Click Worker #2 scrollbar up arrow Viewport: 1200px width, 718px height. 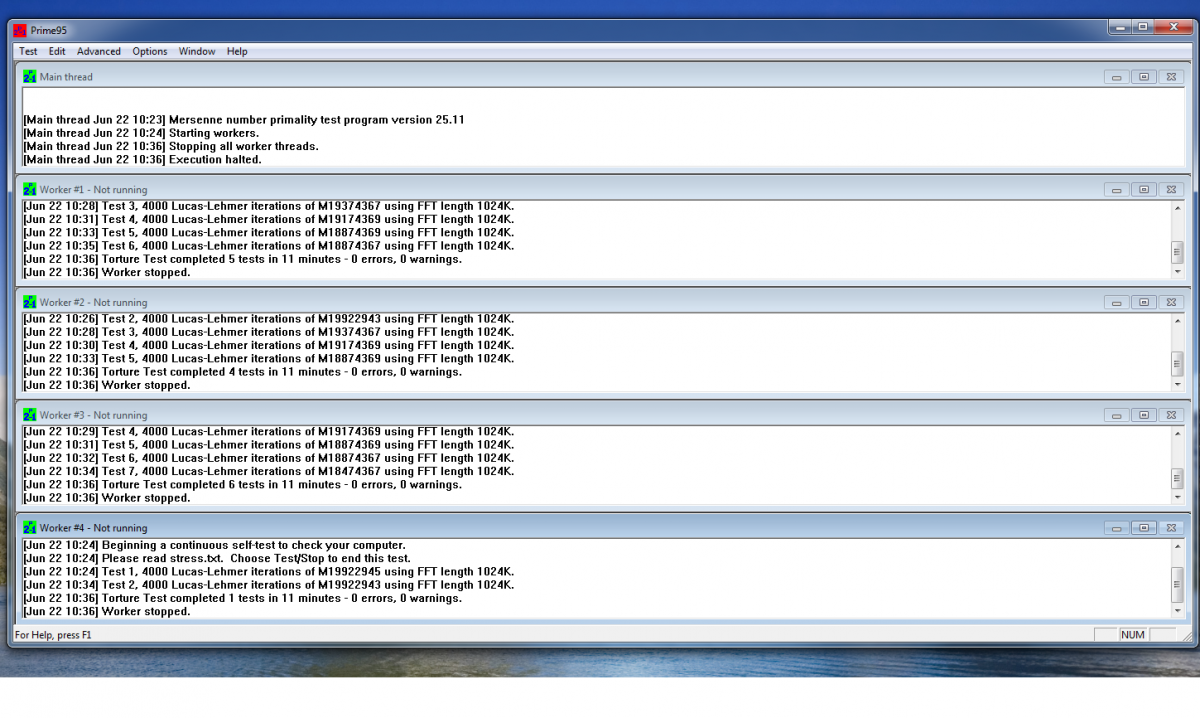[1177, 321]
